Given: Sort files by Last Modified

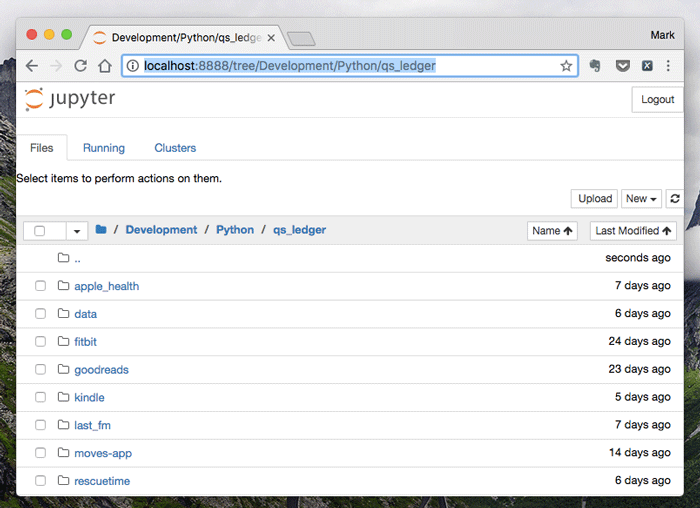Looking at the screenshot, I should tap(632, 231).
